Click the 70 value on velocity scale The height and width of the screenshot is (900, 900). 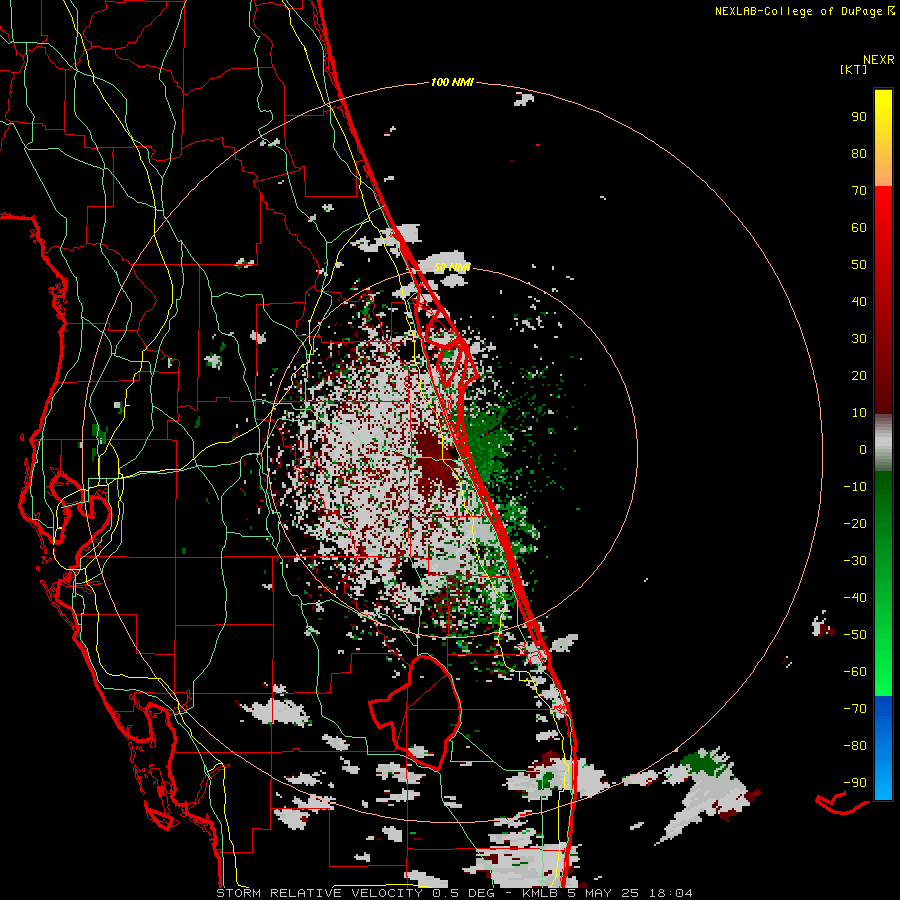859,191
